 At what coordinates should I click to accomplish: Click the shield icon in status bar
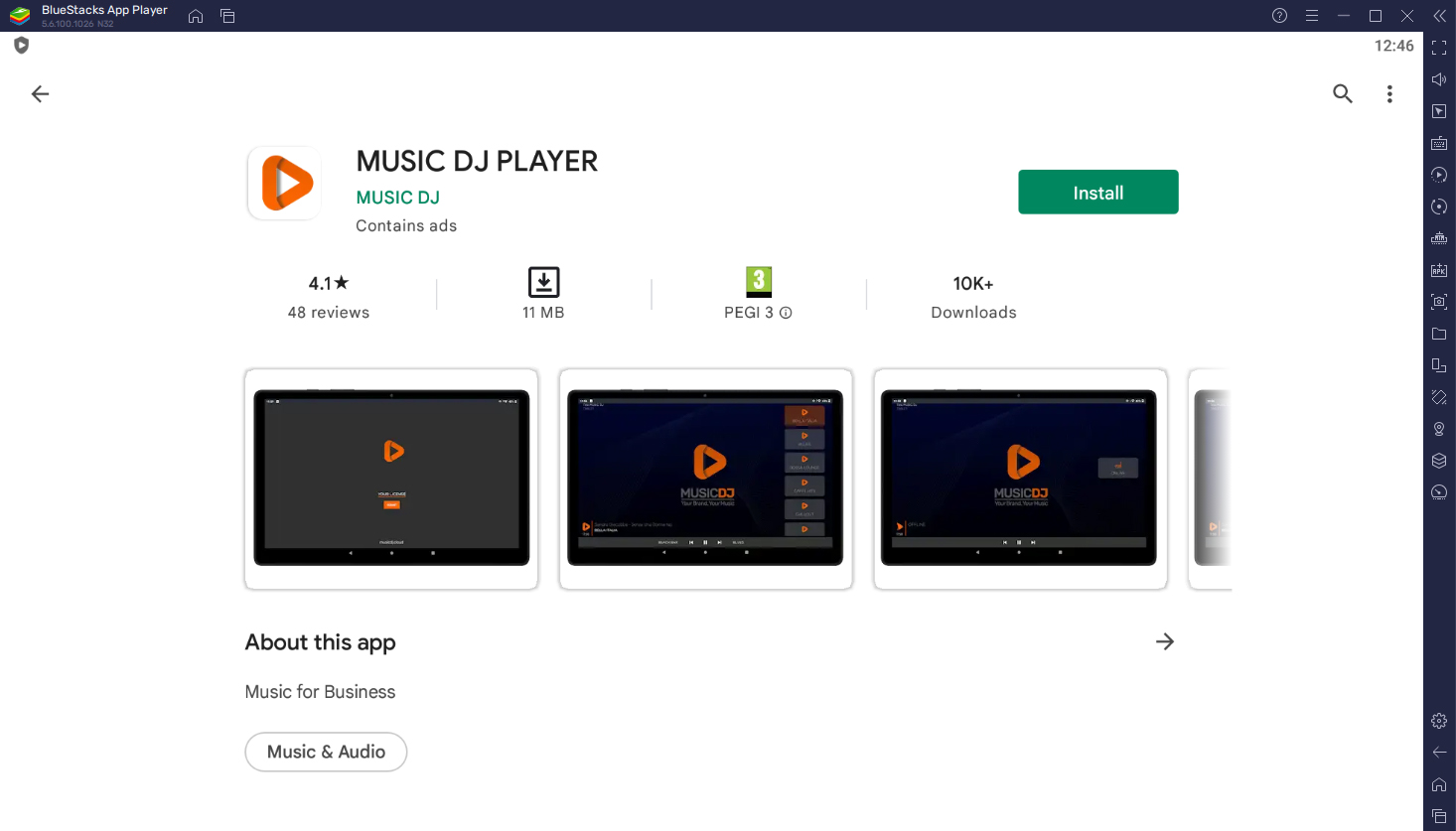pos(21,46)
